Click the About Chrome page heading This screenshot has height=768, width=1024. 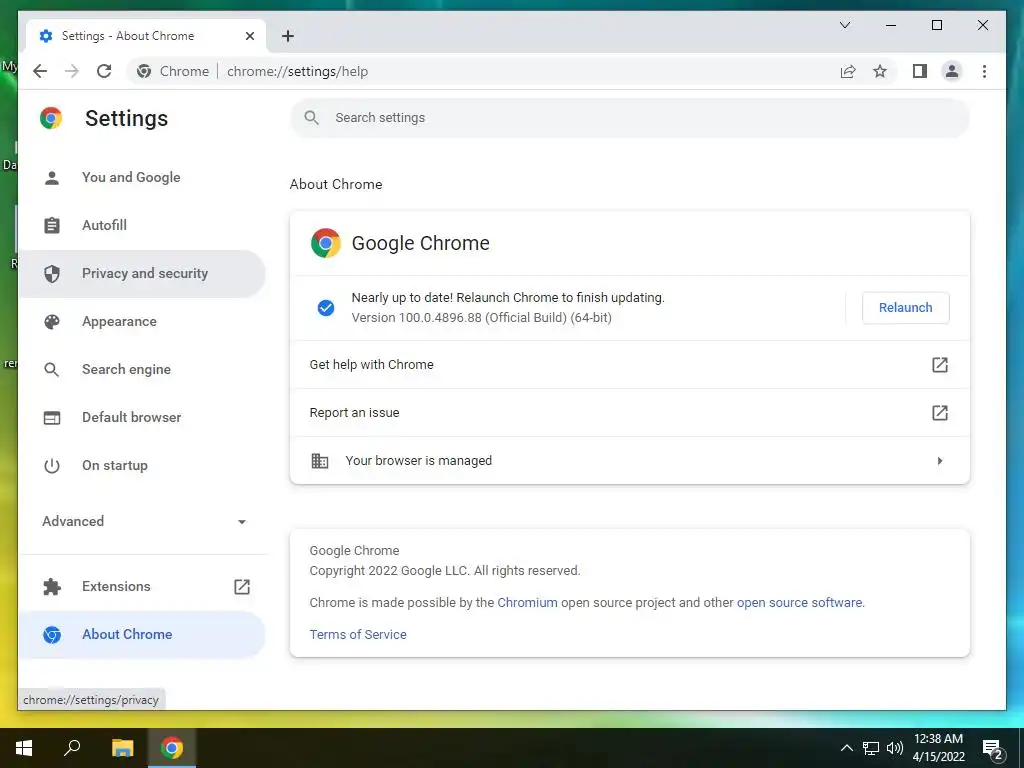(x=336, y=184)
